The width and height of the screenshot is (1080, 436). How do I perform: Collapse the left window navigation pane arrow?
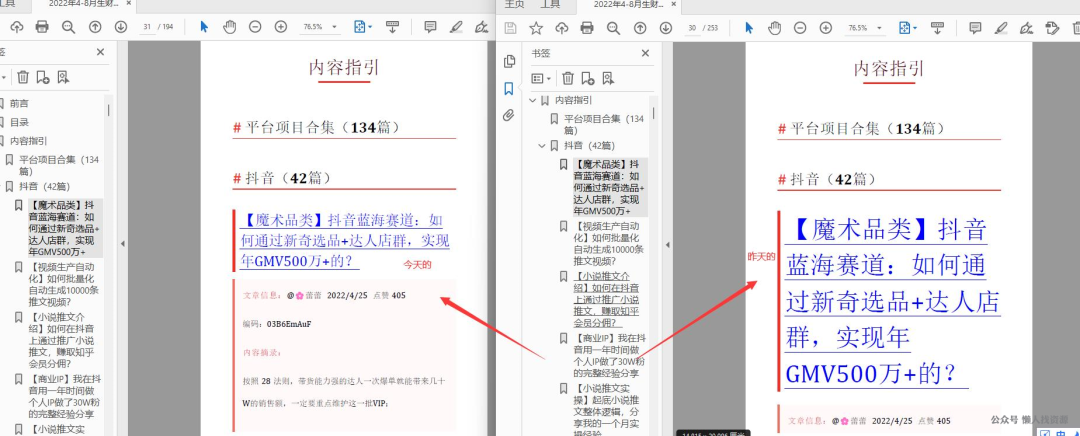pyautogui.click(x=122, y=244)
